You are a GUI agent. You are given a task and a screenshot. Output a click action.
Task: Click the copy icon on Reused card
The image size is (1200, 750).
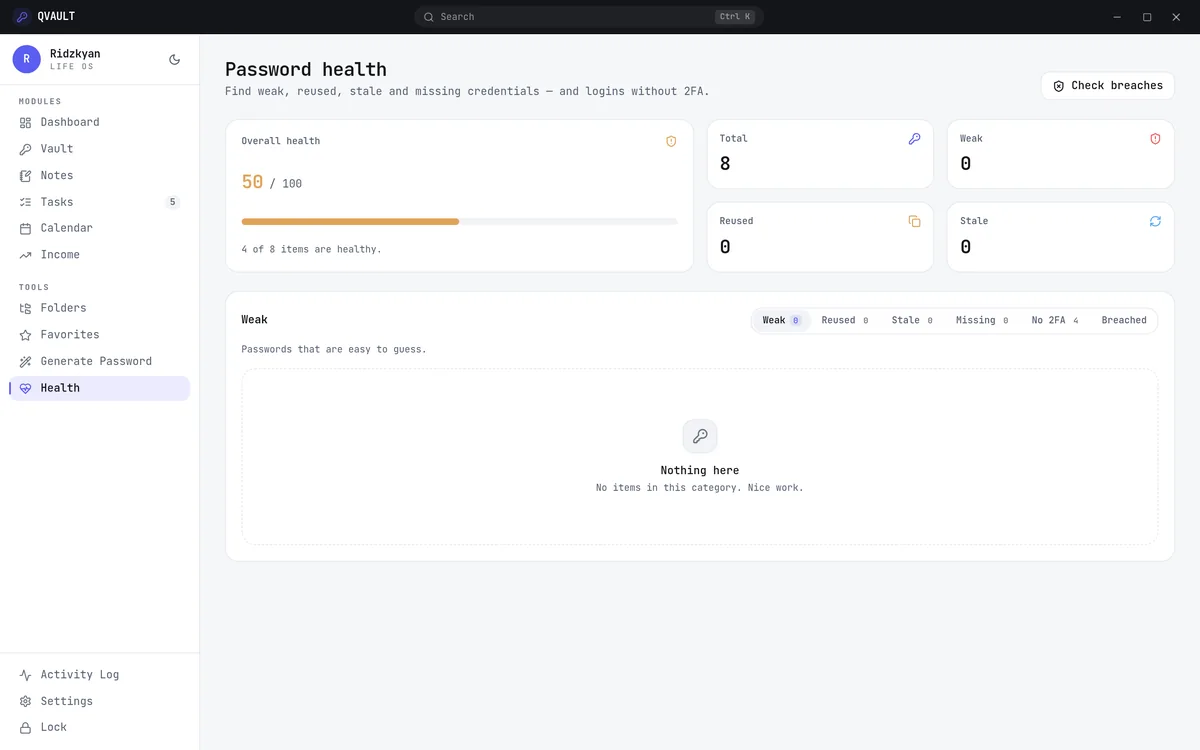click(914, 221)
